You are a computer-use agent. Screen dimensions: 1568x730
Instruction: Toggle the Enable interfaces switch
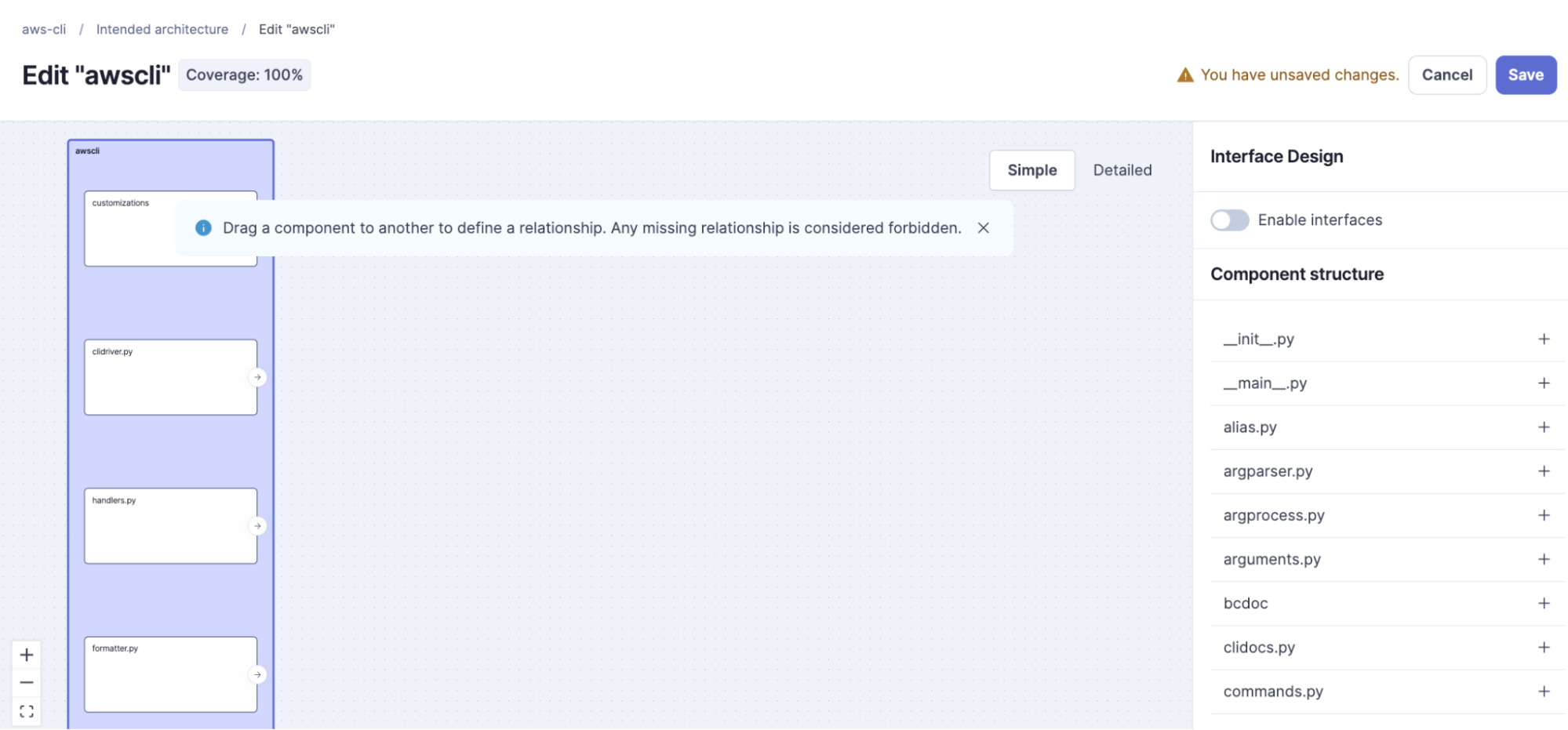pyautogui.click(x=1230, y=220)
